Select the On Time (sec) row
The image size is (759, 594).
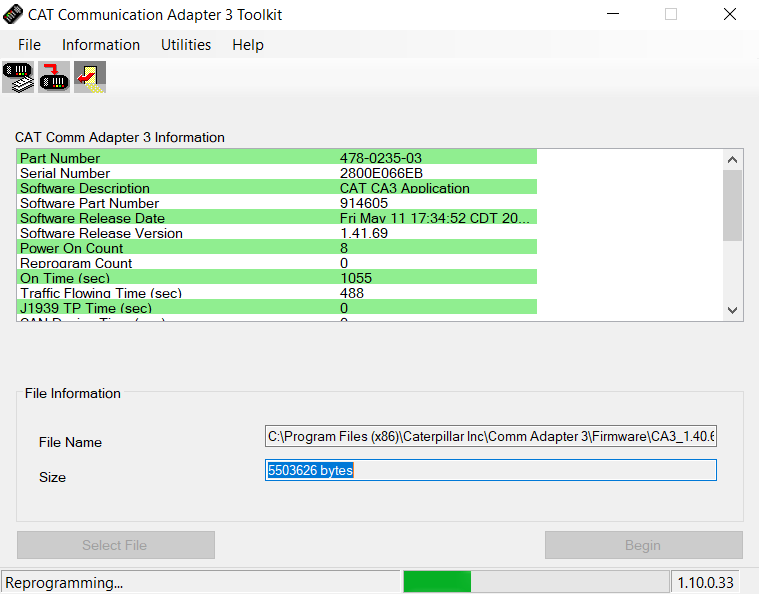click(x=277, y=277)
